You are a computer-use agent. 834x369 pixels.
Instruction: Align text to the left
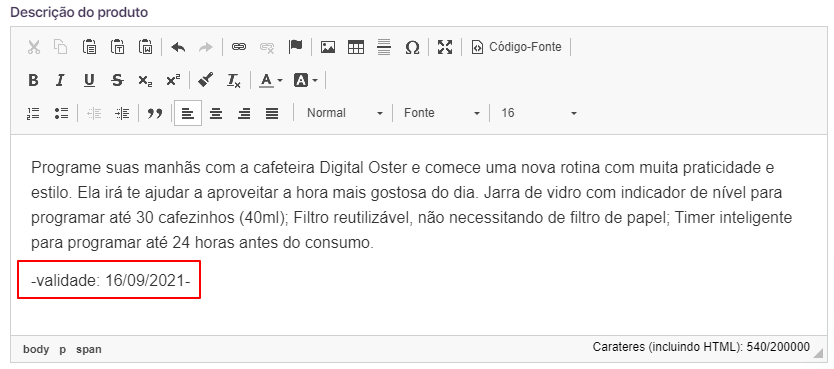tap(188, 113)
